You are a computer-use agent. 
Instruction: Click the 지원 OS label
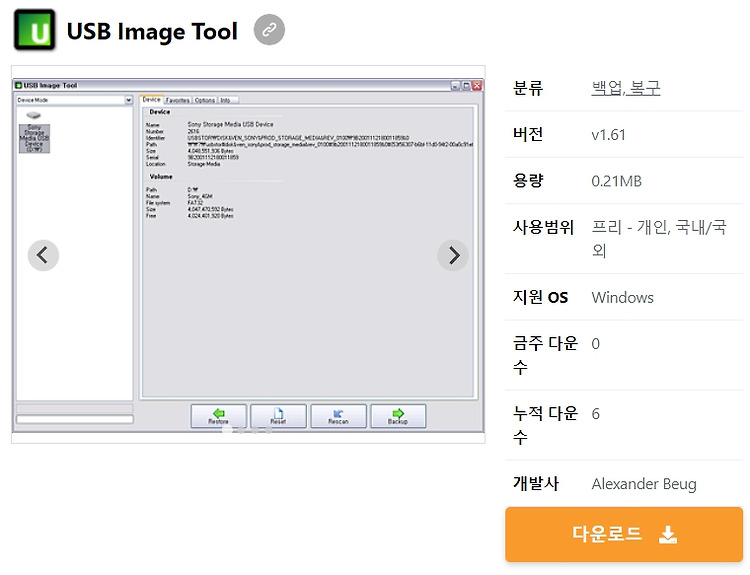click(540, 297)
